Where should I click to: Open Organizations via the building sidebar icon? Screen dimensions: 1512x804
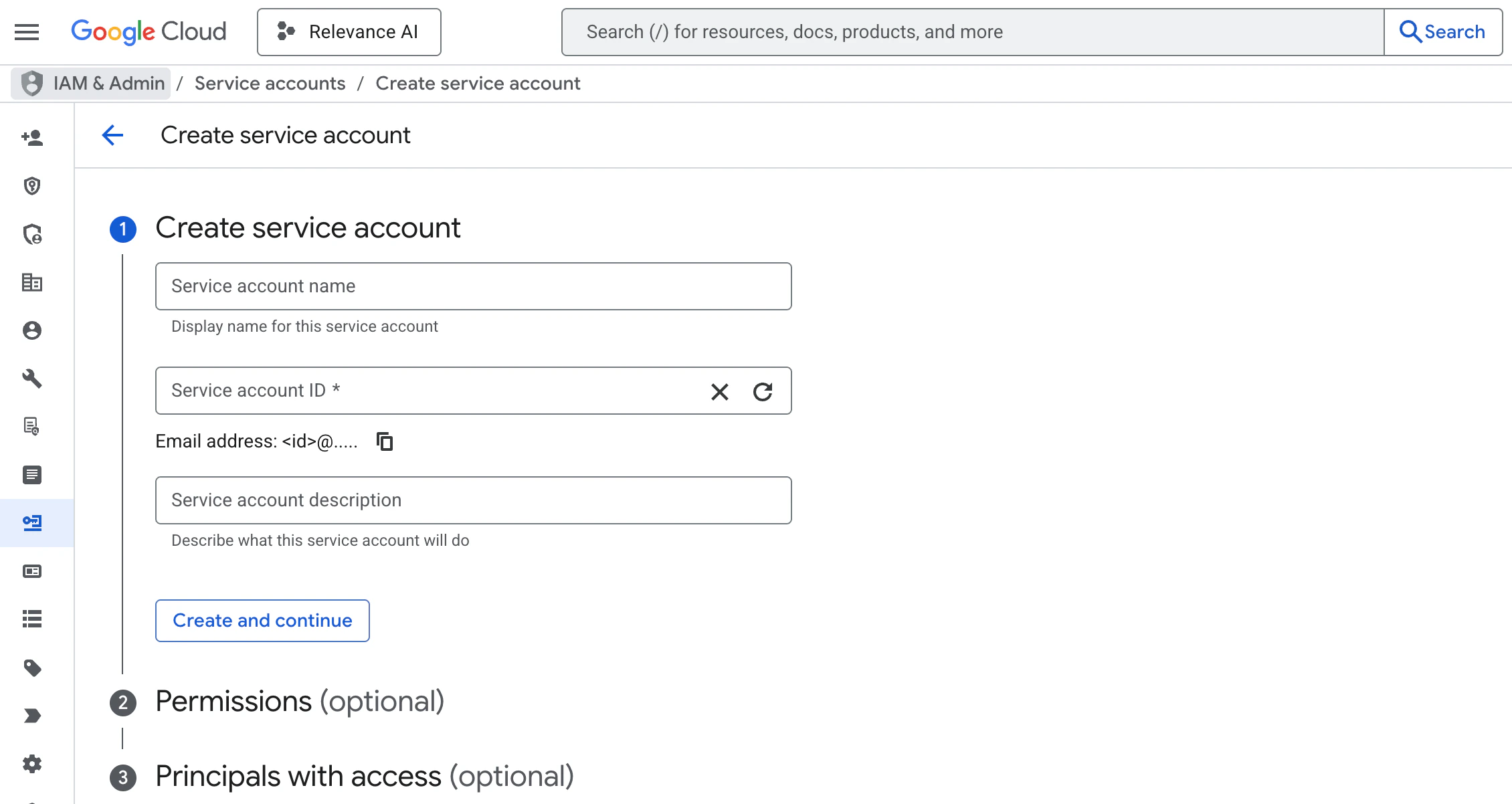tap(31, 283)
